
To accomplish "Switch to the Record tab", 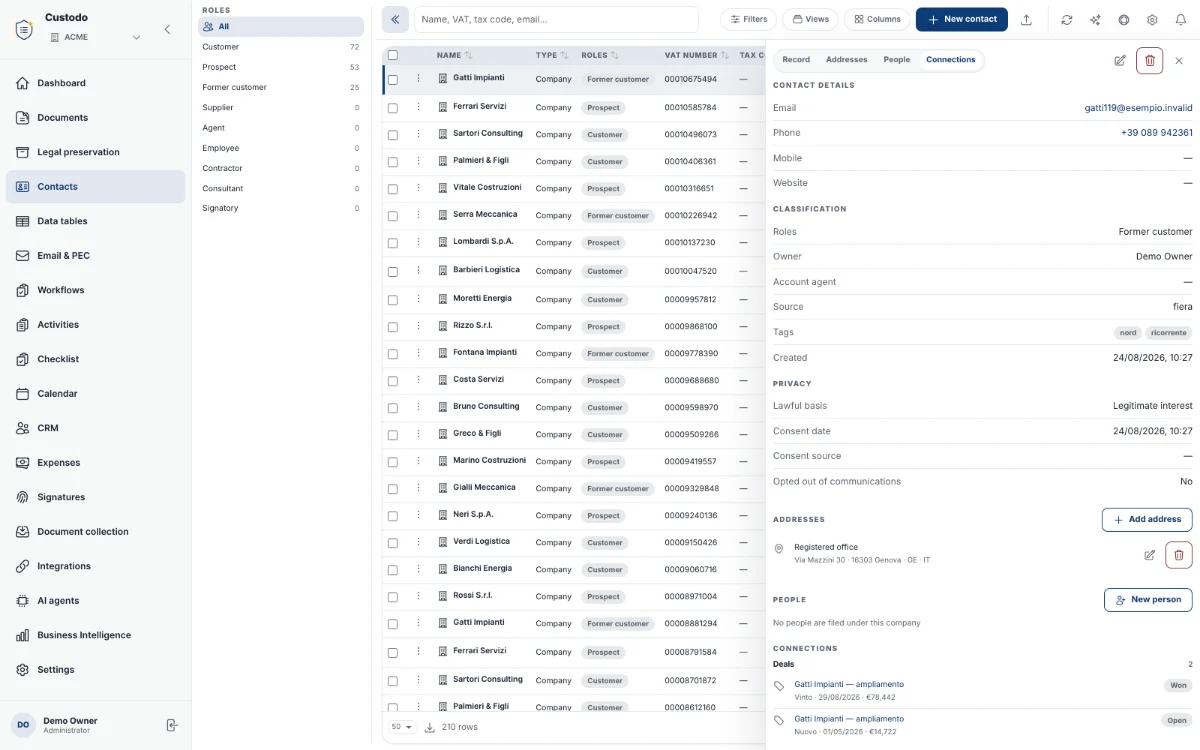I will click(796, 60).
